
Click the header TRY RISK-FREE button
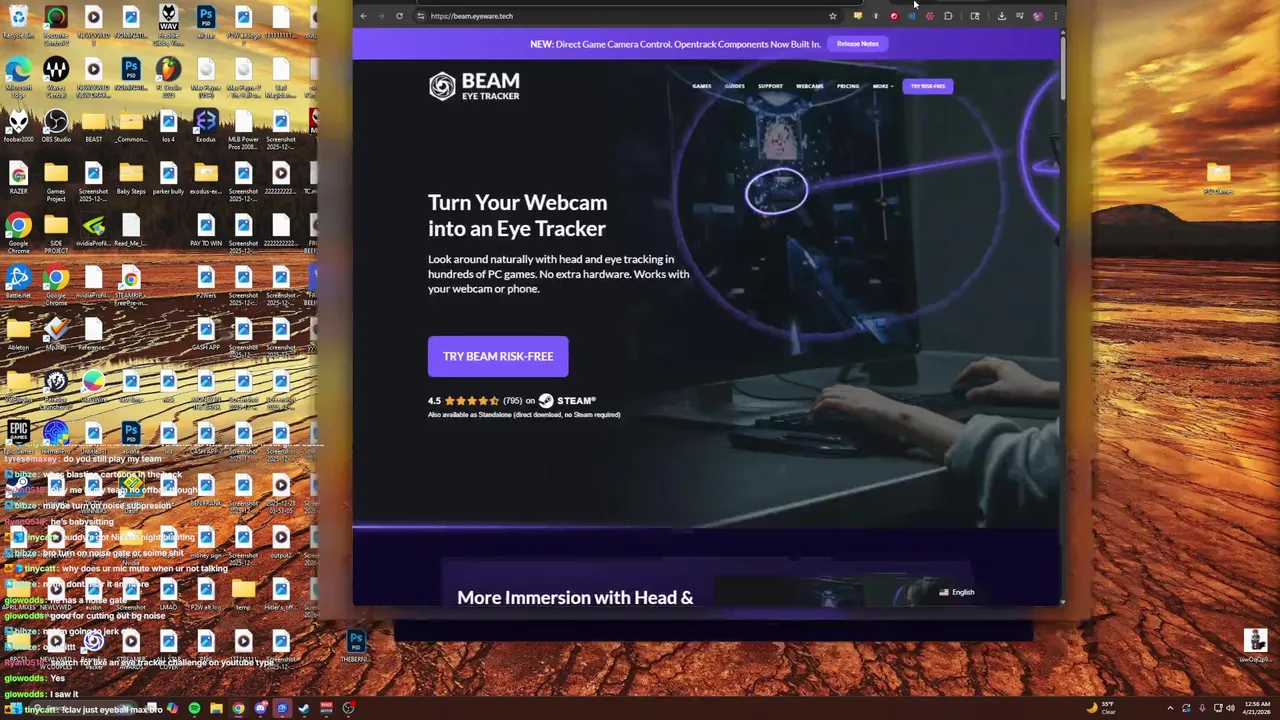pos(928,86)
